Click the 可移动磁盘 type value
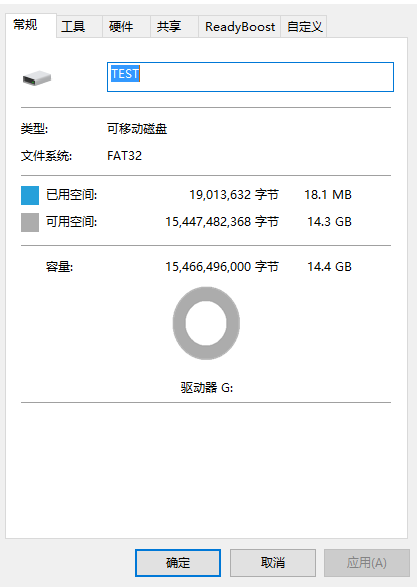 (137, 129)
